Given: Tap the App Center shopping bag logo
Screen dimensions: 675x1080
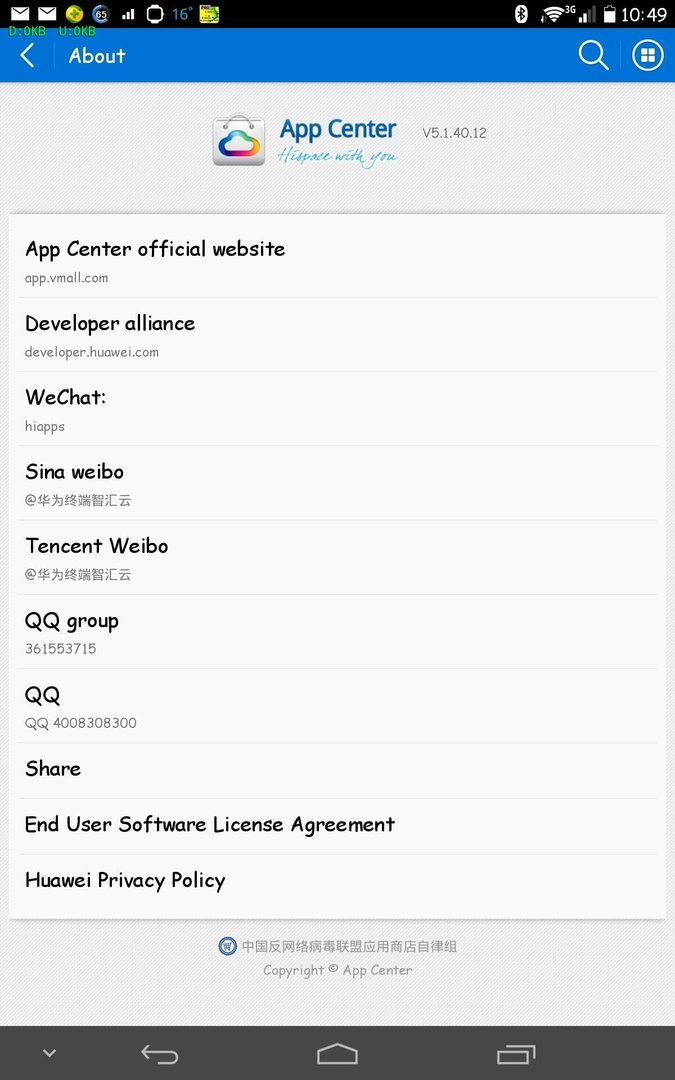Looking at the screenshot, I should coord(239,140).
